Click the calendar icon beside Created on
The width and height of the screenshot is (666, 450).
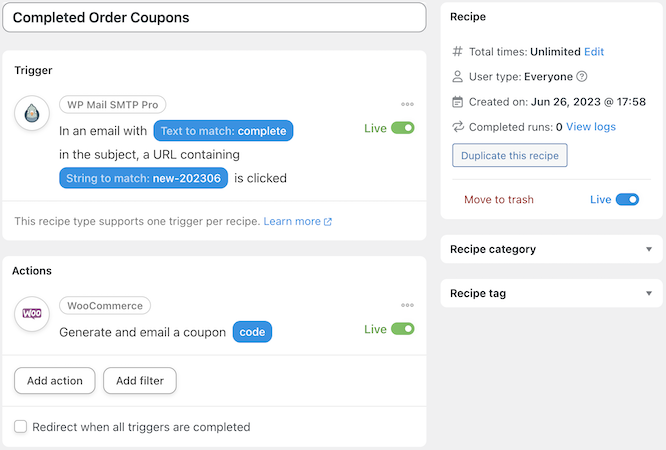click(457, 102)
